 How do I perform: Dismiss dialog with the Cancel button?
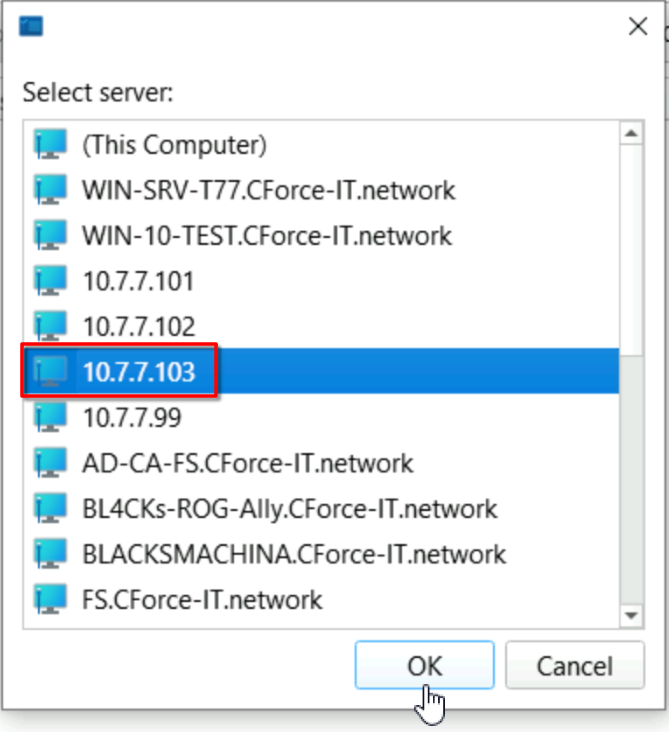pyautogui.click(x=575, y=665)
